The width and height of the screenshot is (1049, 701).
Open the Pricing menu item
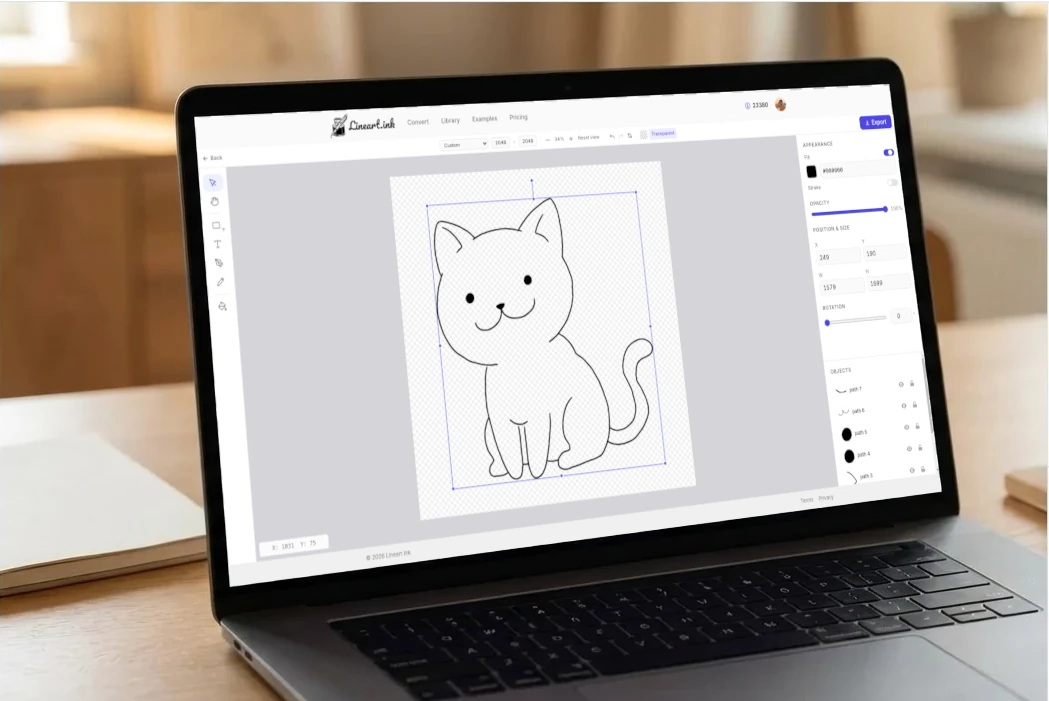[518, 117]
